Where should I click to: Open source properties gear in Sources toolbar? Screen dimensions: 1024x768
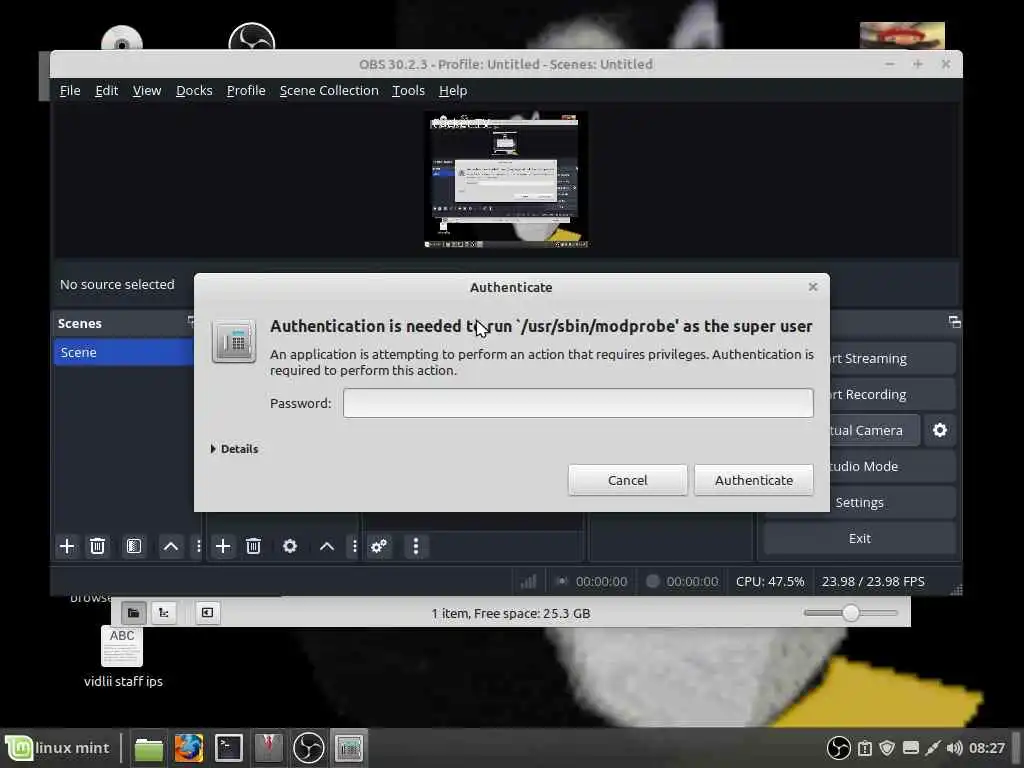pos(290,546)
